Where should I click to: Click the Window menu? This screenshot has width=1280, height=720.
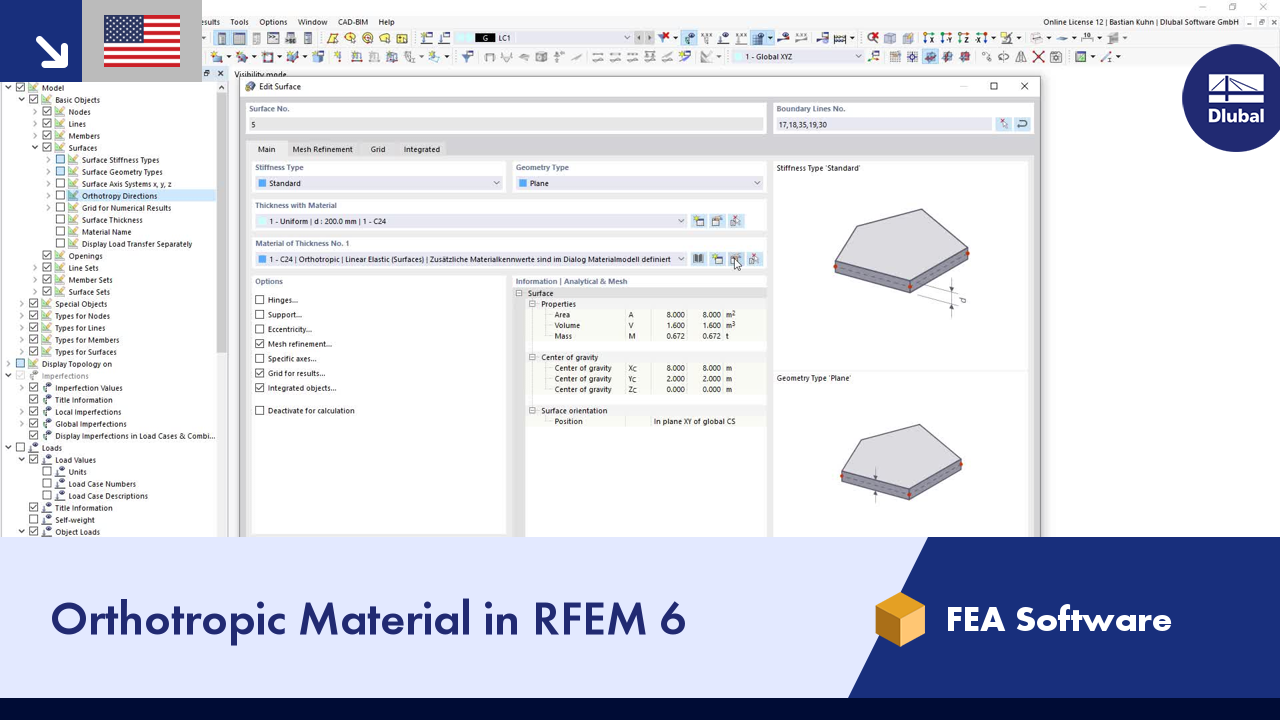click(x=312, y=22)
